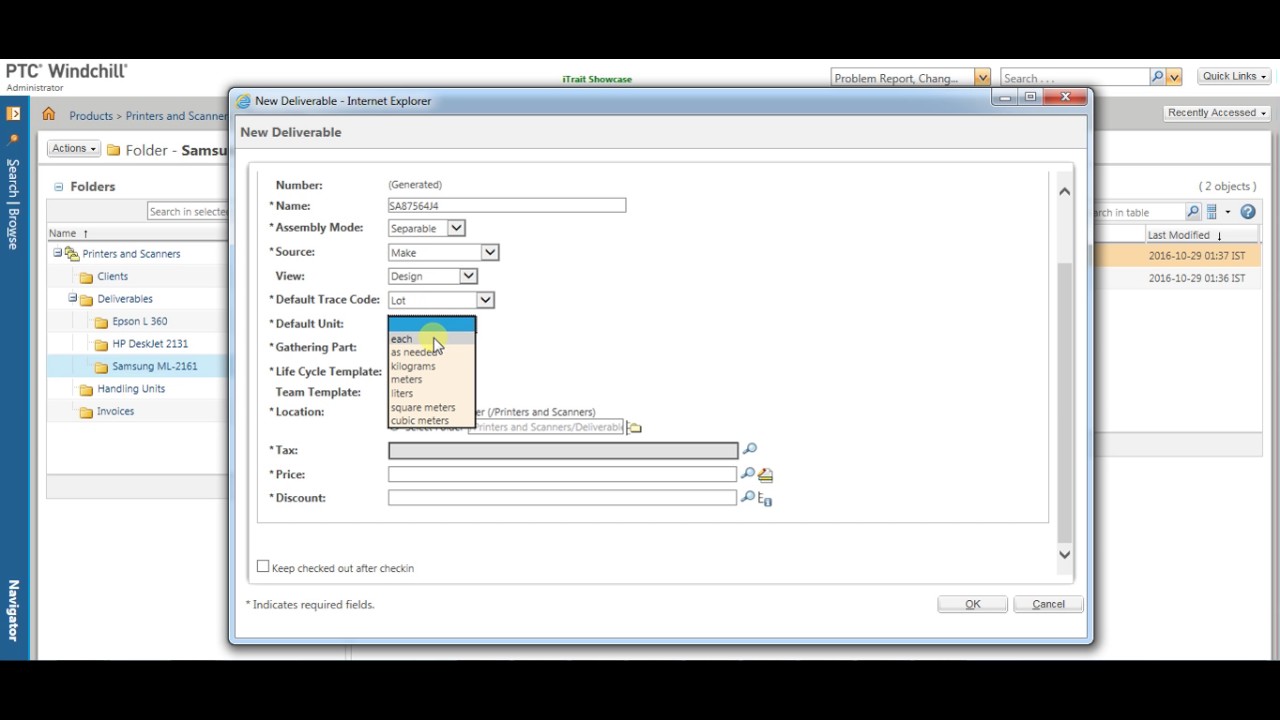The height and width of the screenshot is (720, 1280).
Task: Open the Navigator sidebar label
Action: 13,610
